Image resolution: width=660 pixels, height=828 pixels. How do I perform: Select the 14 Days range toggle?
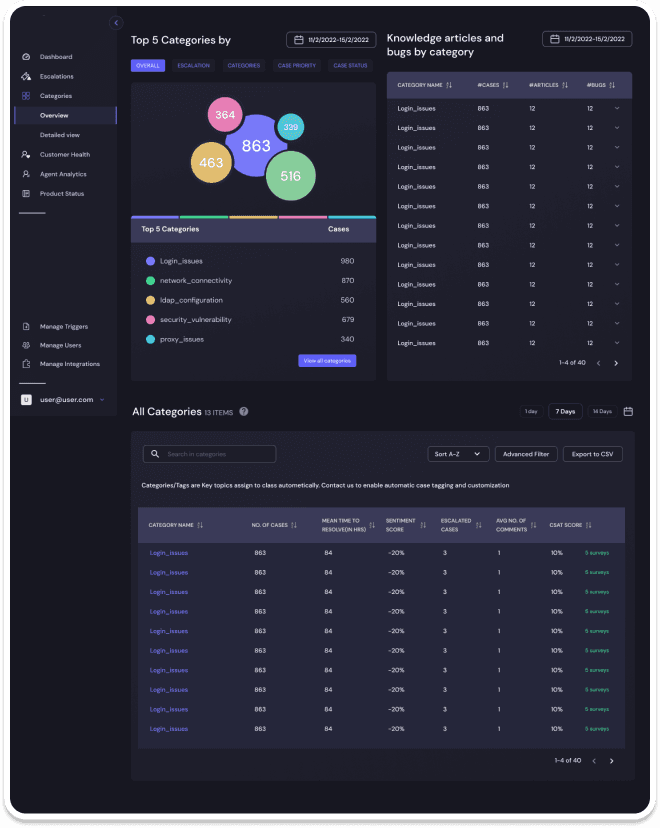coord(602,411)
